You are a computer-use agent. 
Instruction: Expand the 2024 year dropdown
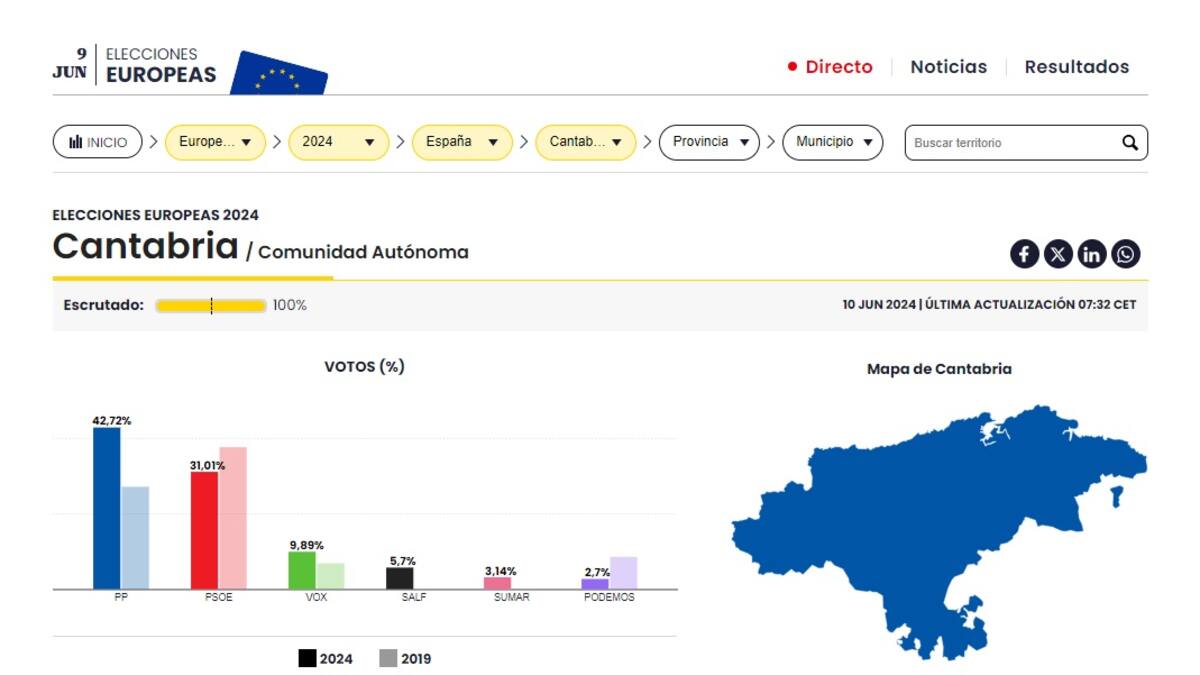point(338,142)
